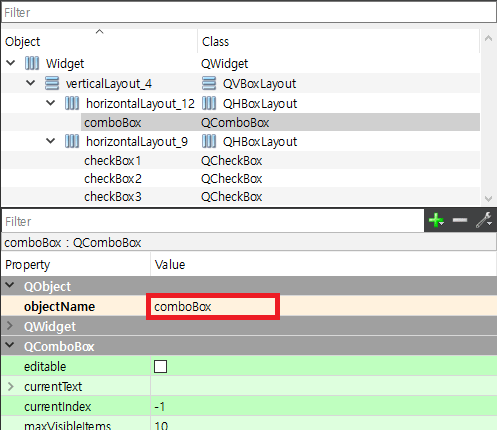Click the object inspector Filter field

tap(249, 12)
